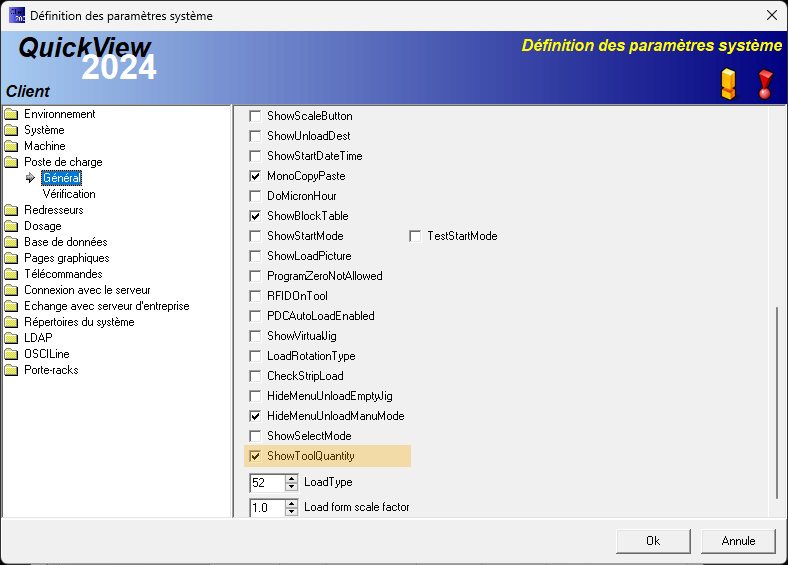788x565 pixels.
Task: Click the Pages graphiques folder icon
Action: [11, 258]
